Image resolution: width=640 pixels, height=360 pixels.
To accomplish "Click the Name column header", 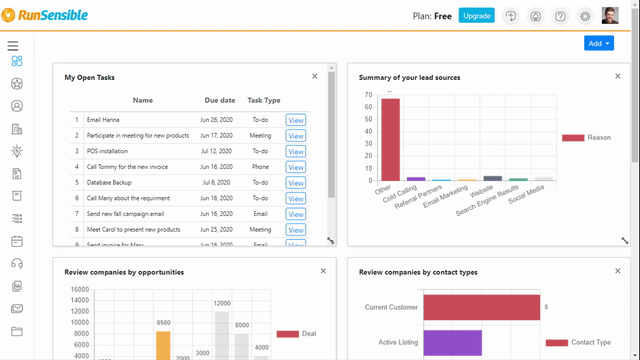I will tap(142, 100).
